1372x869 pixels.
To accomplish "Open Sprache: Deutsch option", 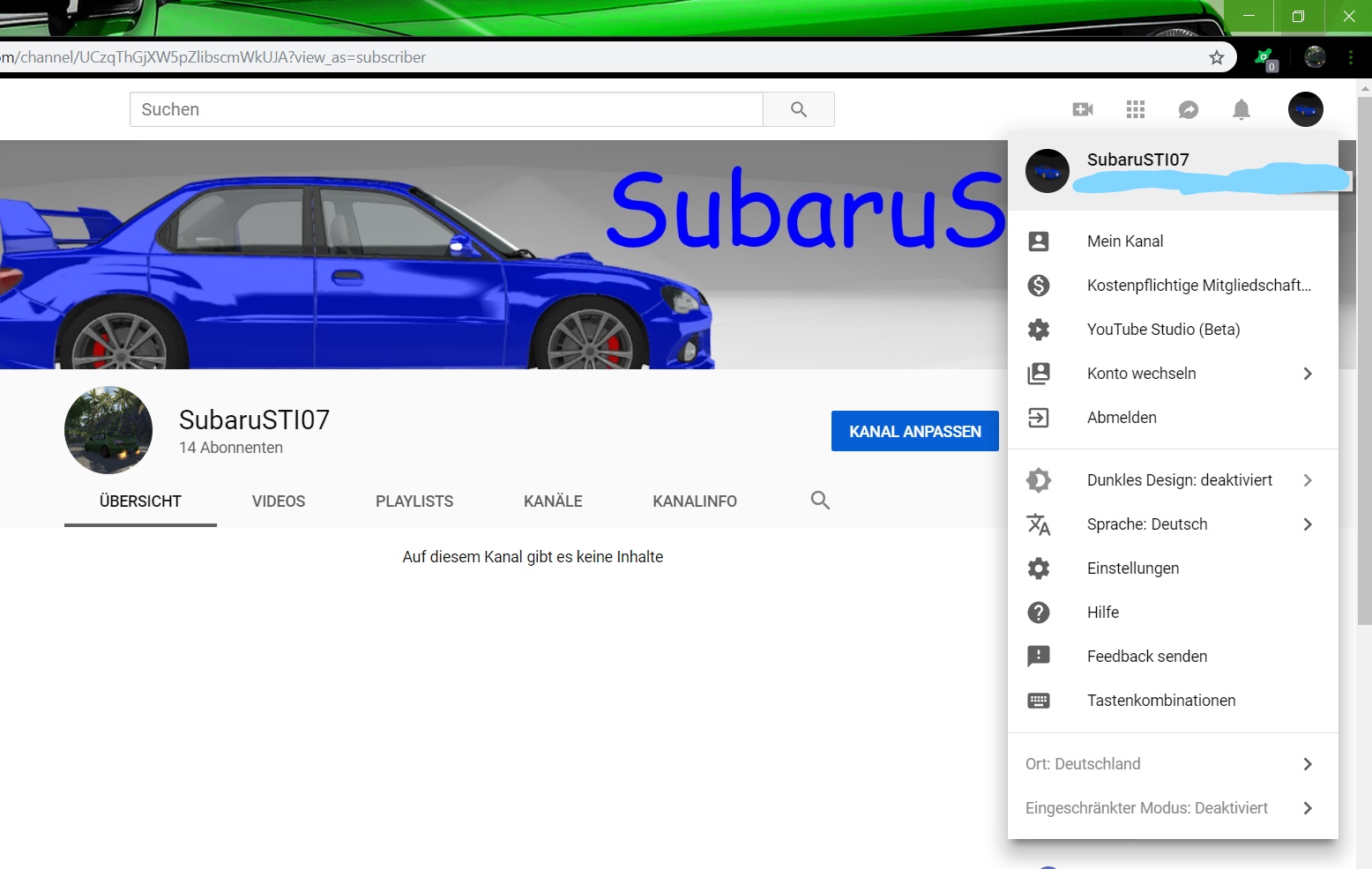I will coord(1173,524).
